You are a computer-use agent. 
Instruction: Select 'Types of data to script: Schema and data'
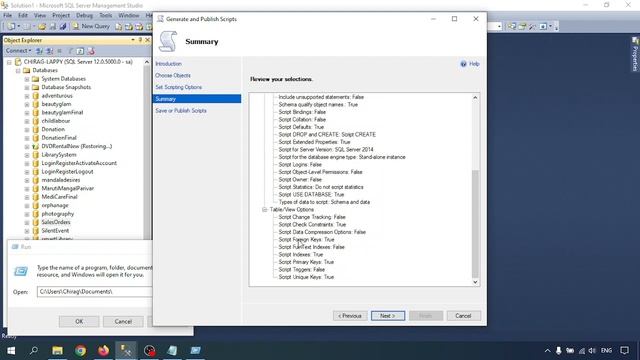pos(324,202)
